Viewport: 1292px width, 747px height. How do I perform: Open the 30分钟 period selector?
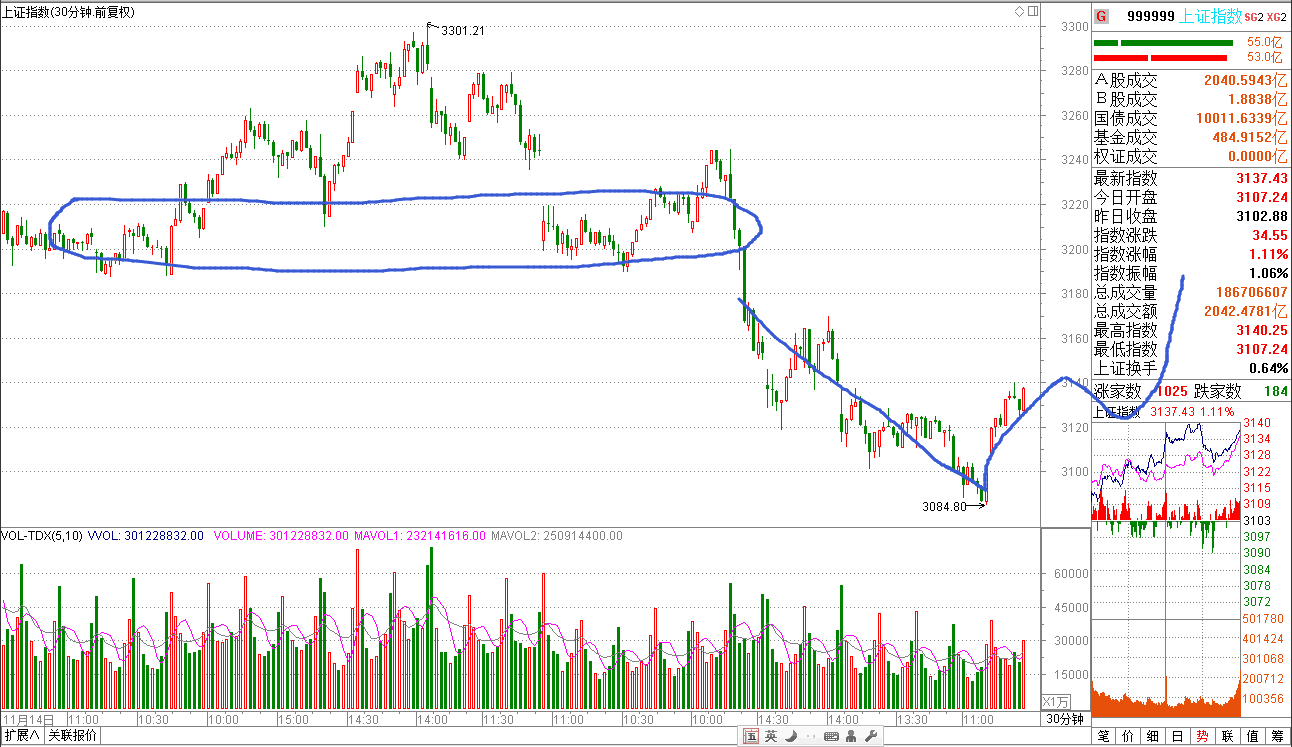[1065, 719]
